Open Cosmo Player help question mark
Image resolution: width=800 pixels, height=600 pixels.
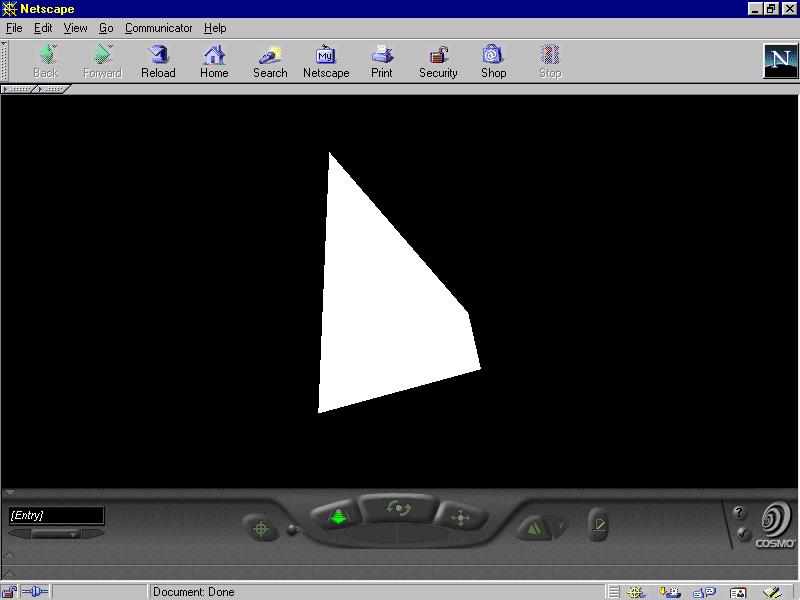[x=739, y=512]
